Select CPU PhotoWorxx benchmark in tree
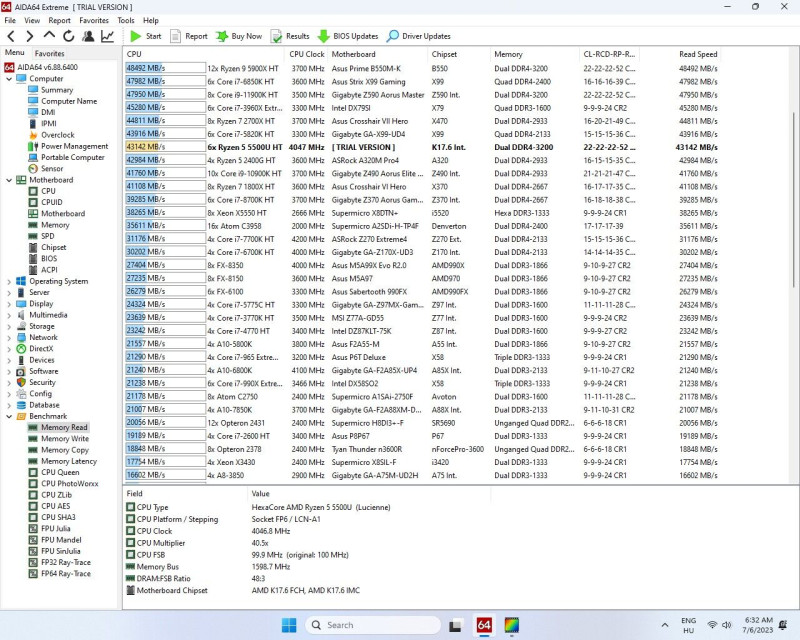 (69, 483)
